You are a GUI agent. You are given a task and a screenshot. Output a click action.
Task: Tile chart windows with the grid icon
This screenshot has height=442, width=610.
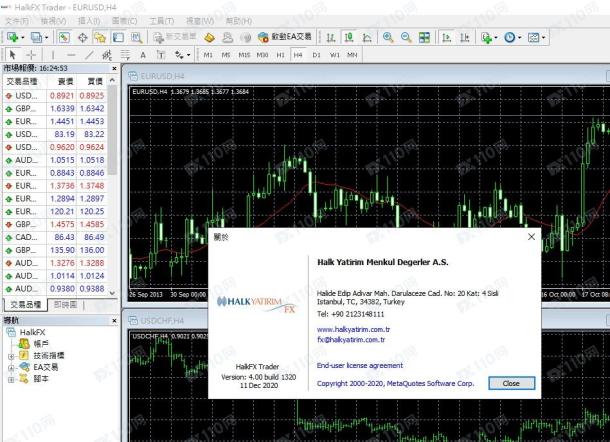pos(424,37)
